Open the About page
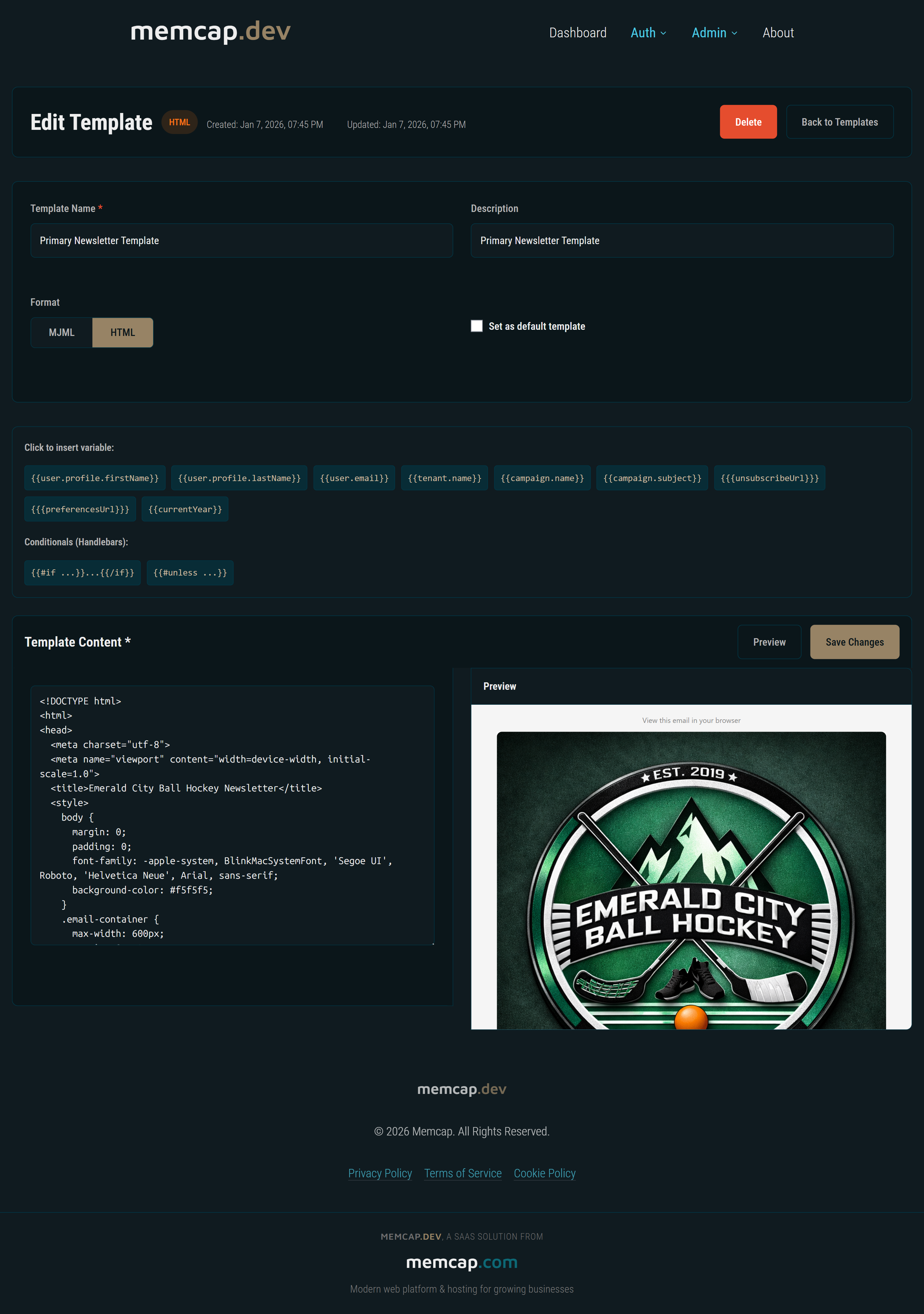924x1314 pixels. coord(778,32)
